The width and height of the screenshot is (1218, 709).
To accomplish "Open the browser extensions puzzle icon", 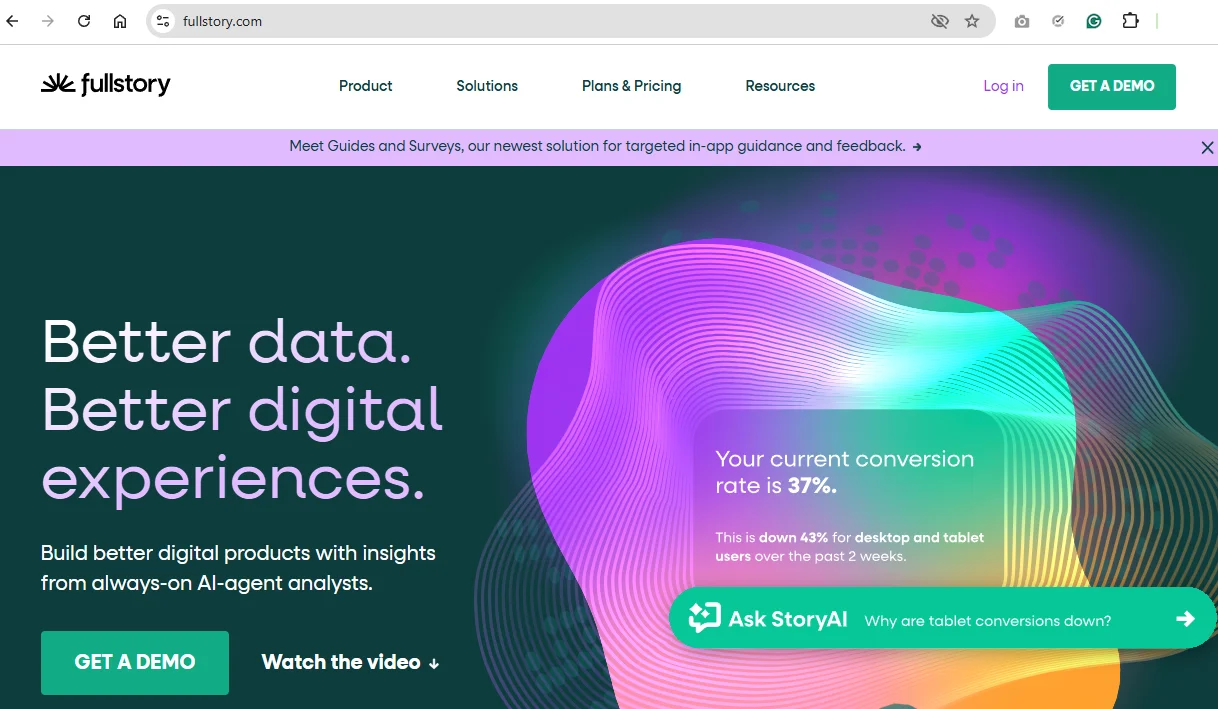I will [1130, 20].
